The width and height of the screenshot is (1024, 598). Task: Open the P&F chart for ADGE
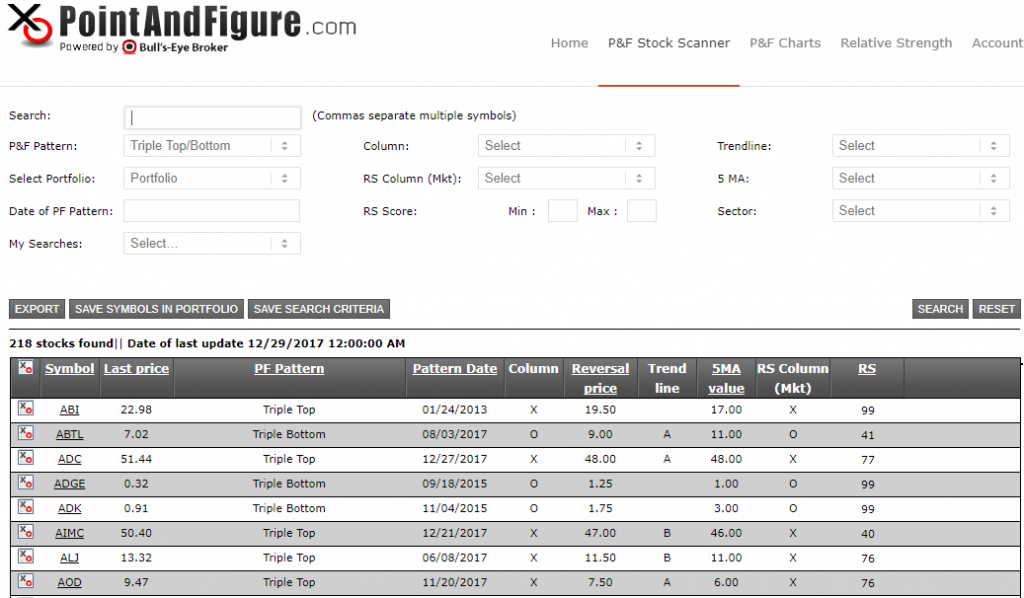coord(23,483)
